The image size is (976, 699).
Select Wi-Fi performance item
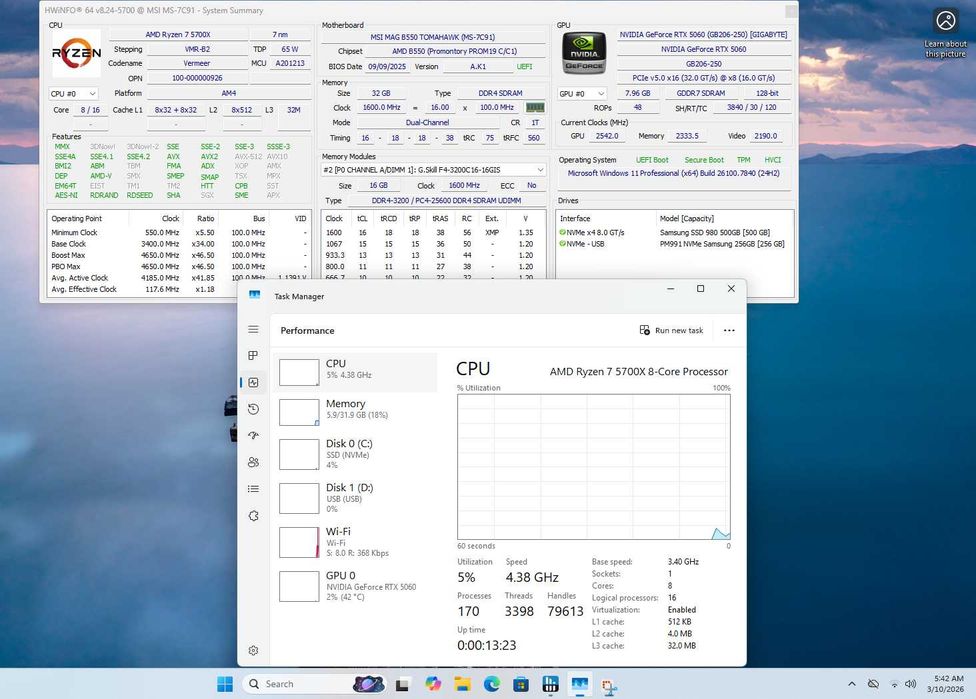click(355, 542)
